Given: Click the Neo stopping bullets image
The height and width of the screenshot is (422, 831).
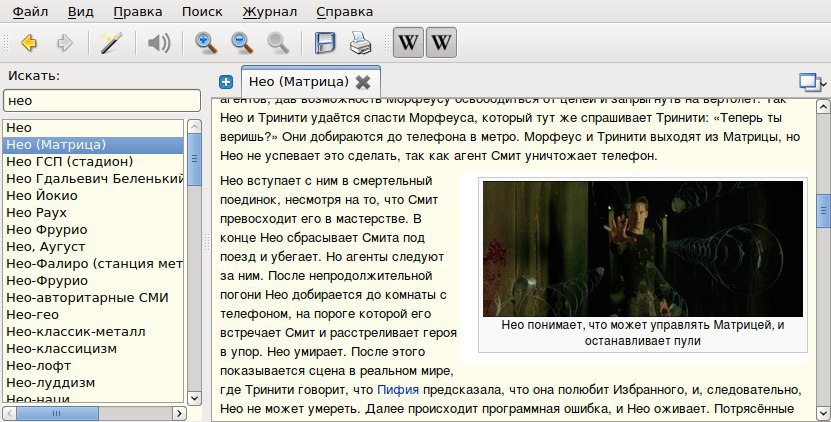Looking at the screenshot, I should pos(643,249).
